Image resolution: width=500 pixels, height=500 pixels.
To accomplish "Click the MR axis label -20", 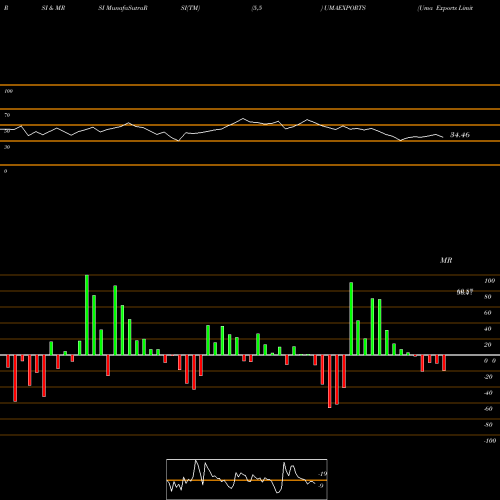I will [x=488, y=377].
